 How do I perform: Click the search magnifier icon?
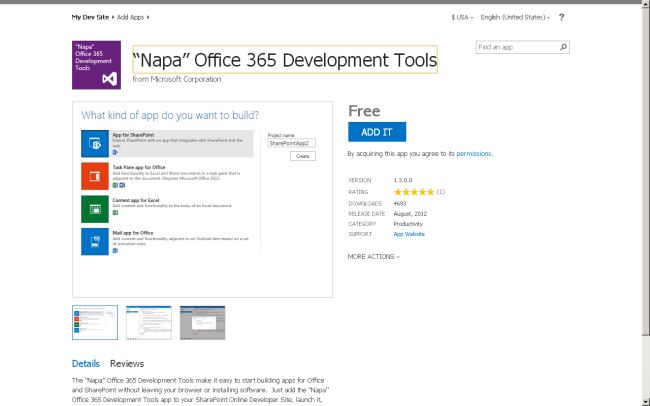(564, 47)
